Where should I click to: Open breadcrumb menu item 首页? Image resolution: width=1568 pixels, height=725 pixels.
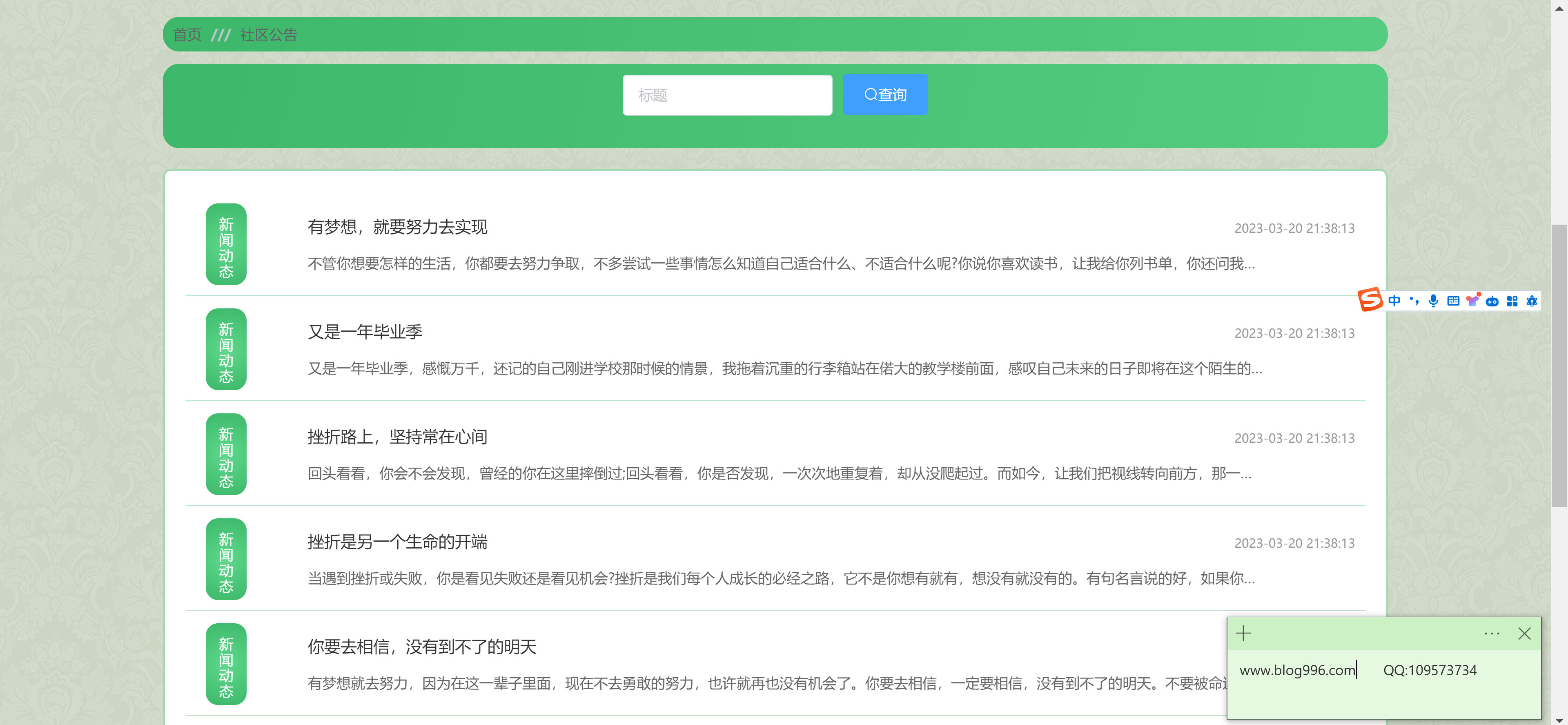click(x=187, y=35)
